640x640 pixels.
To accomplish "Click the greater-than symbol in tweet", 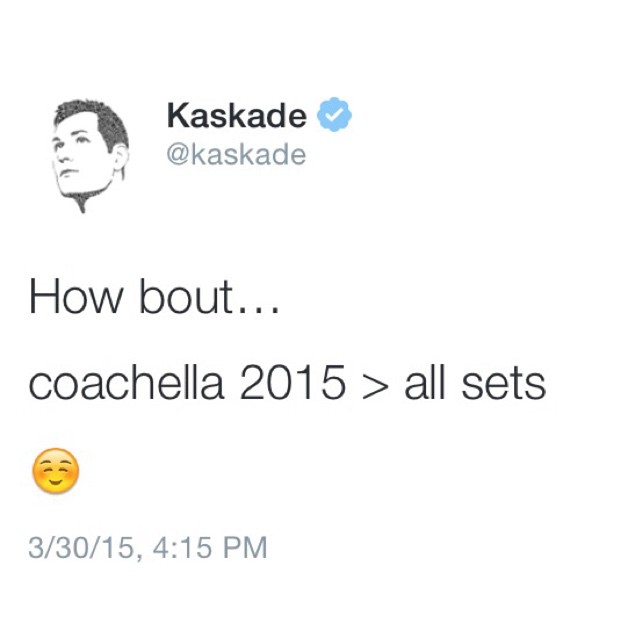I will (x=374, y=386).
